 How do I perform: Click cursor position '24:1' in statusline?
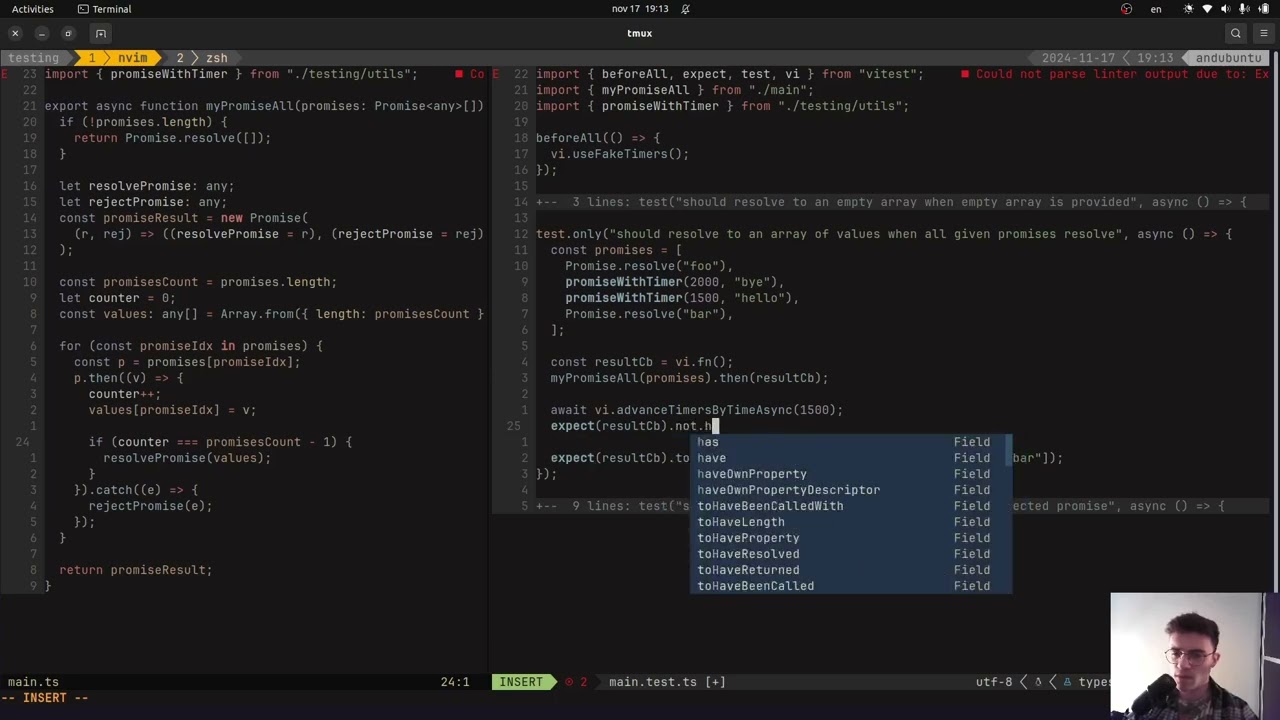(x=455, y=682)
